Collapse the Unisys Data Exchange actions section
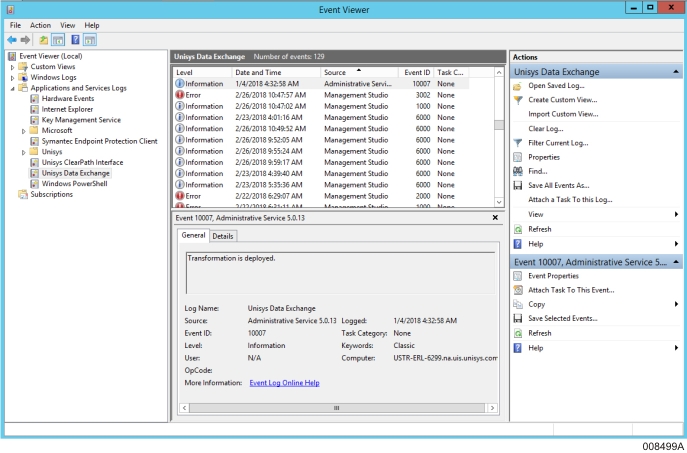The height and width of the screenshot is (453, 687). 676,71
